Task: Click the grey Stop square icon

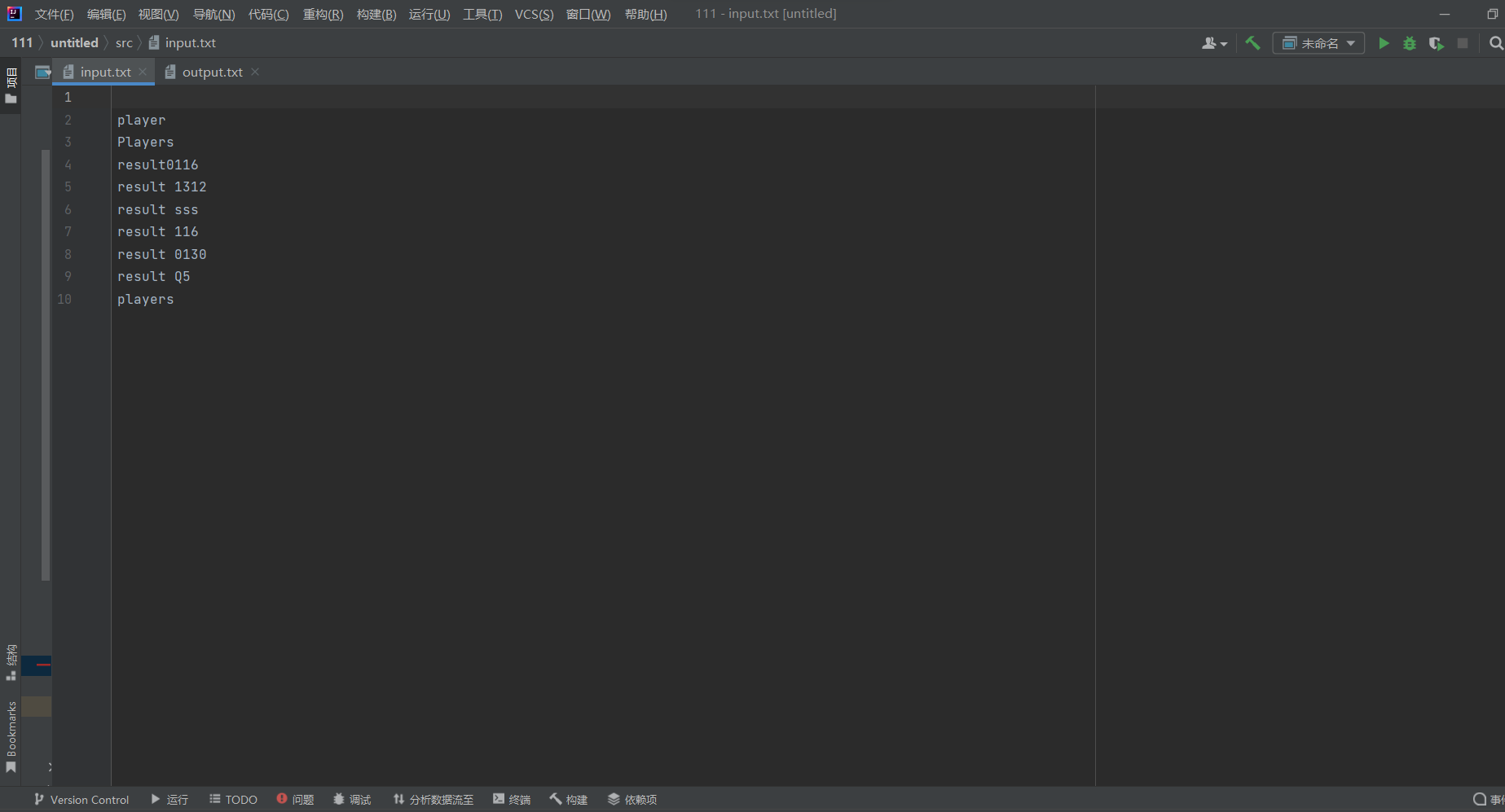Action: 1463,43
